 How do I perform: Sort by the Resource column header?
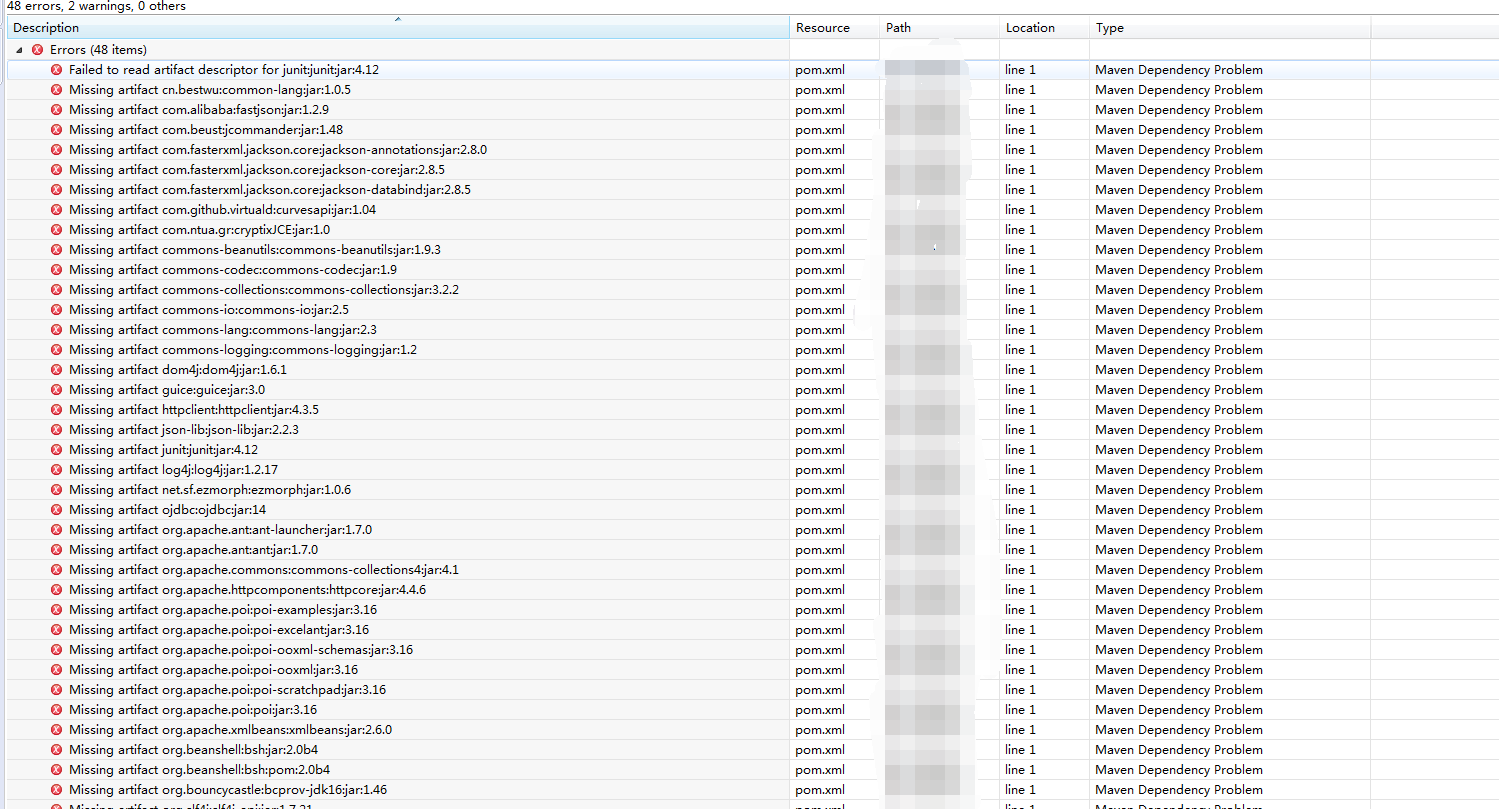pyautogui.click(x=835, y=28)
